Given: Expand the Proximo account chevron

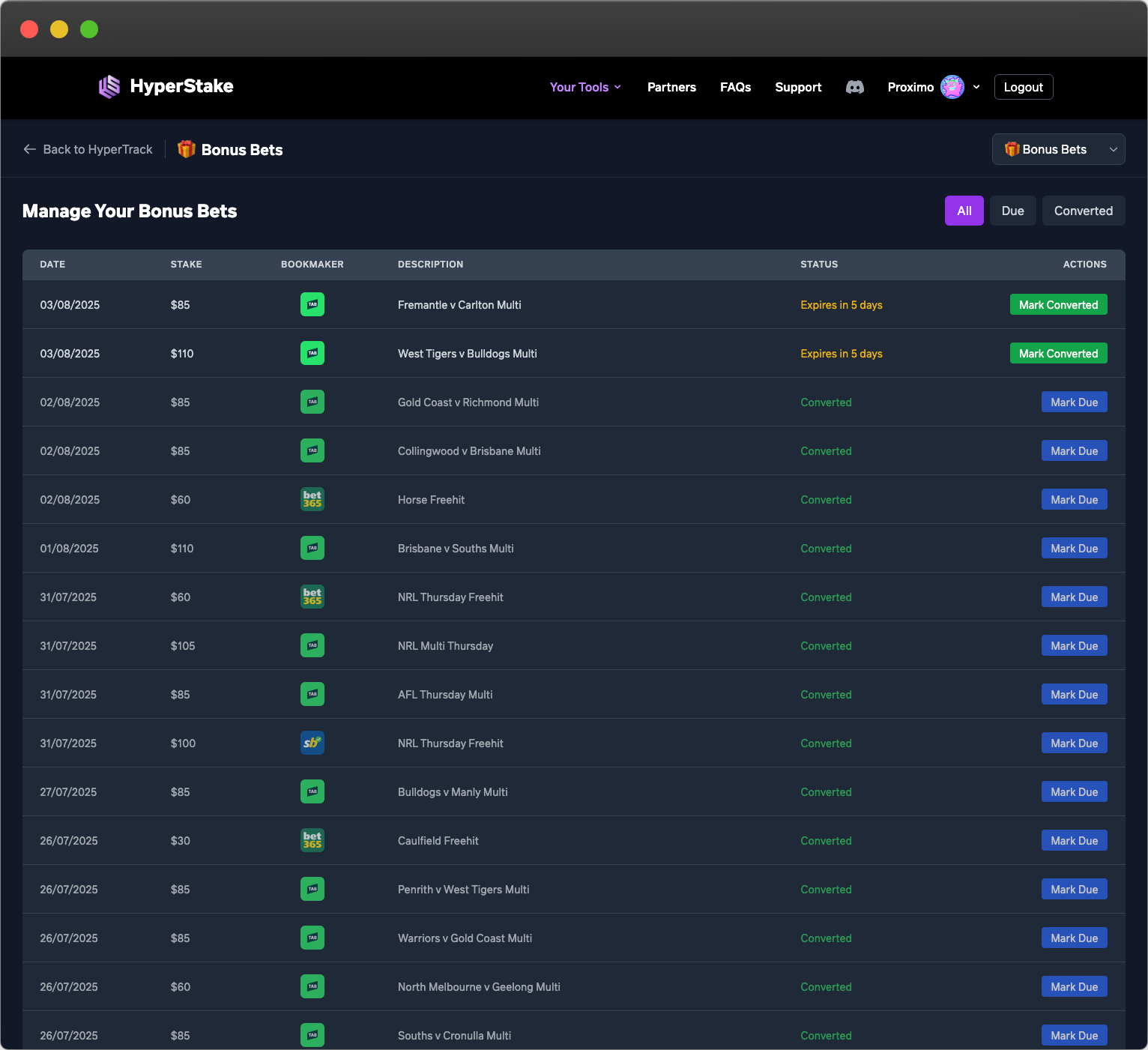Looking at the screenshot, I should 976,87.
